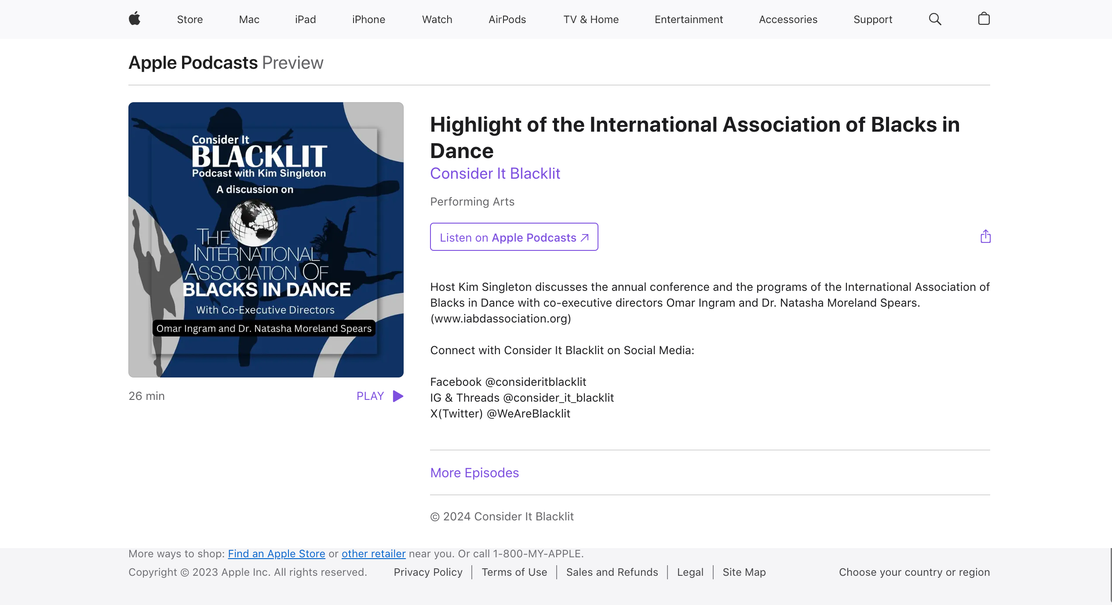Open the iPad menu
The image size is (1112, 605).
pyautogui.click(x=306, y=19)
